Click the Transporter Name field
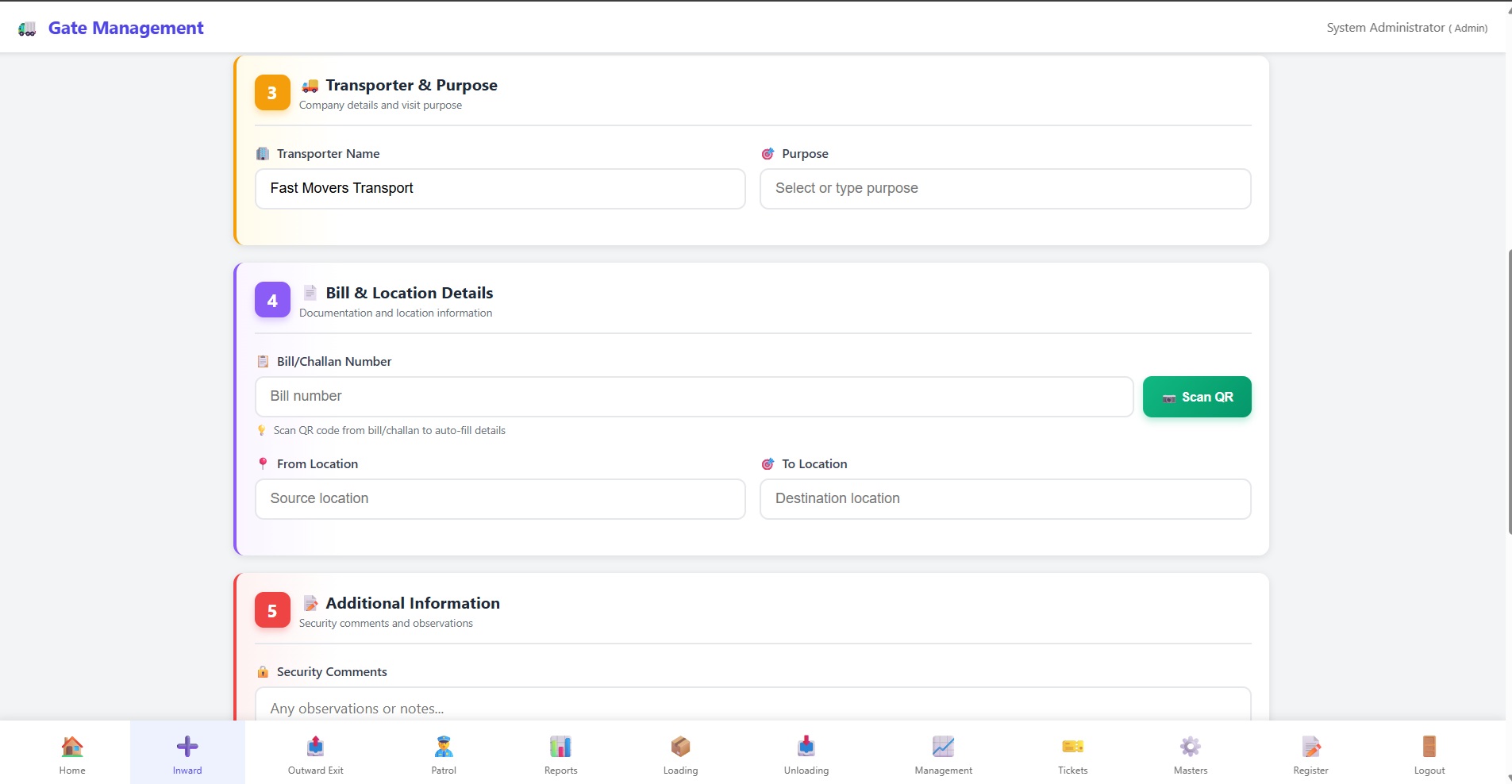1512x784 pixels. pos(500,189)
